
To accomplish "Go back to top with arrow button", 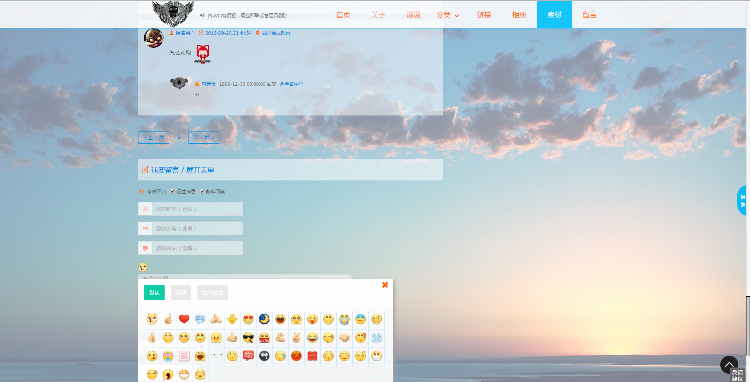I will click(x=729, y=365).
